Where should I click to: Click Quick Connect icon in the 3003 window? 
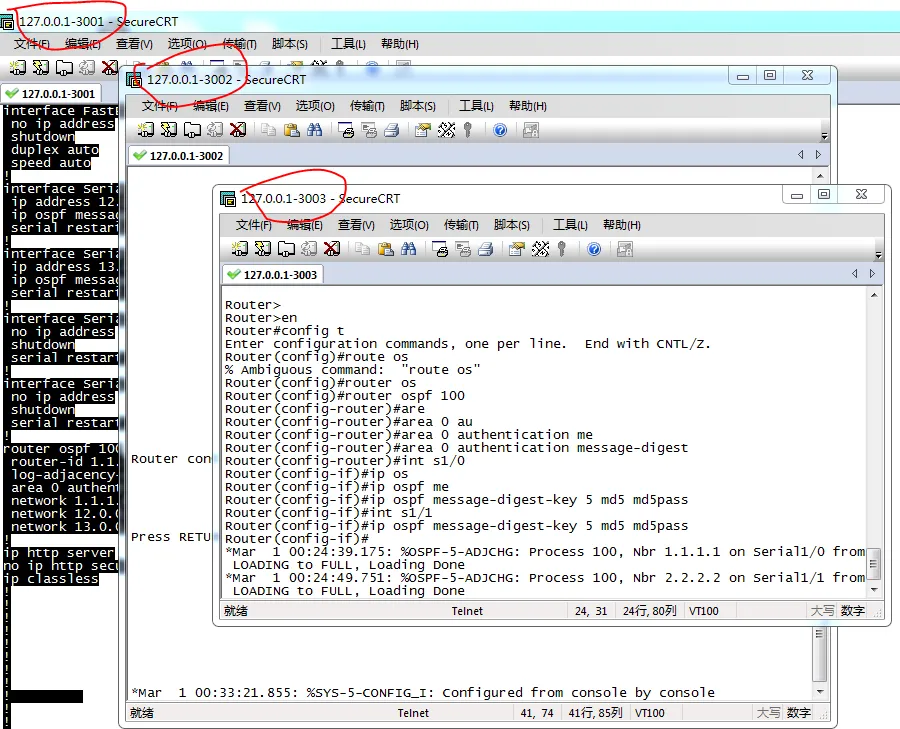tap(263, 249)
